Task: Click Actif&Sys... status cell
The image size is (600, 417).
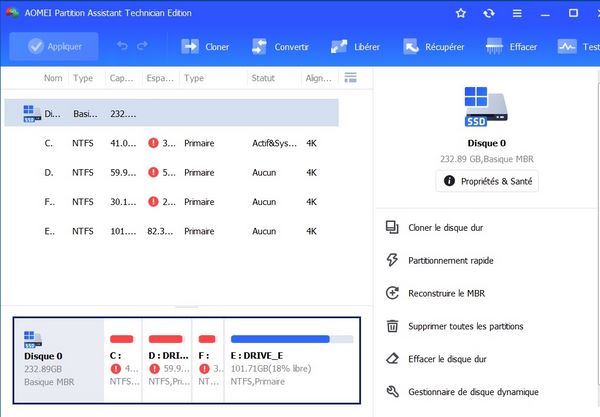Action: 274,143
